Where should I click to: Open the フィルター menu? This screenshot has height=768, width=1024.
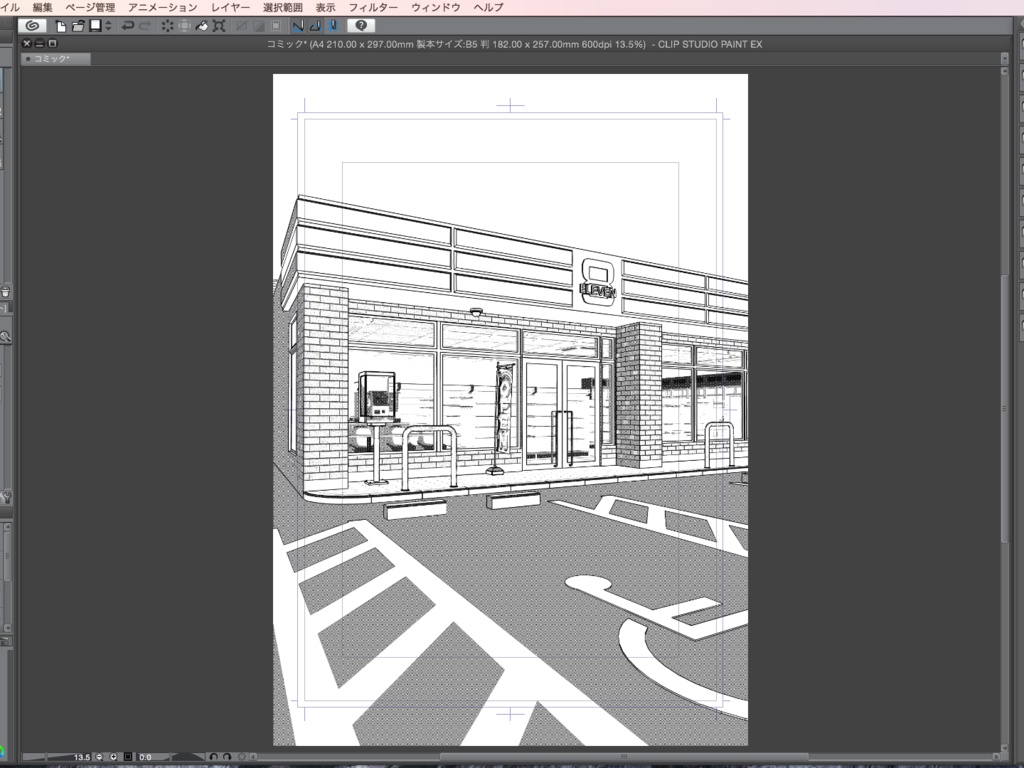[373, 7]
